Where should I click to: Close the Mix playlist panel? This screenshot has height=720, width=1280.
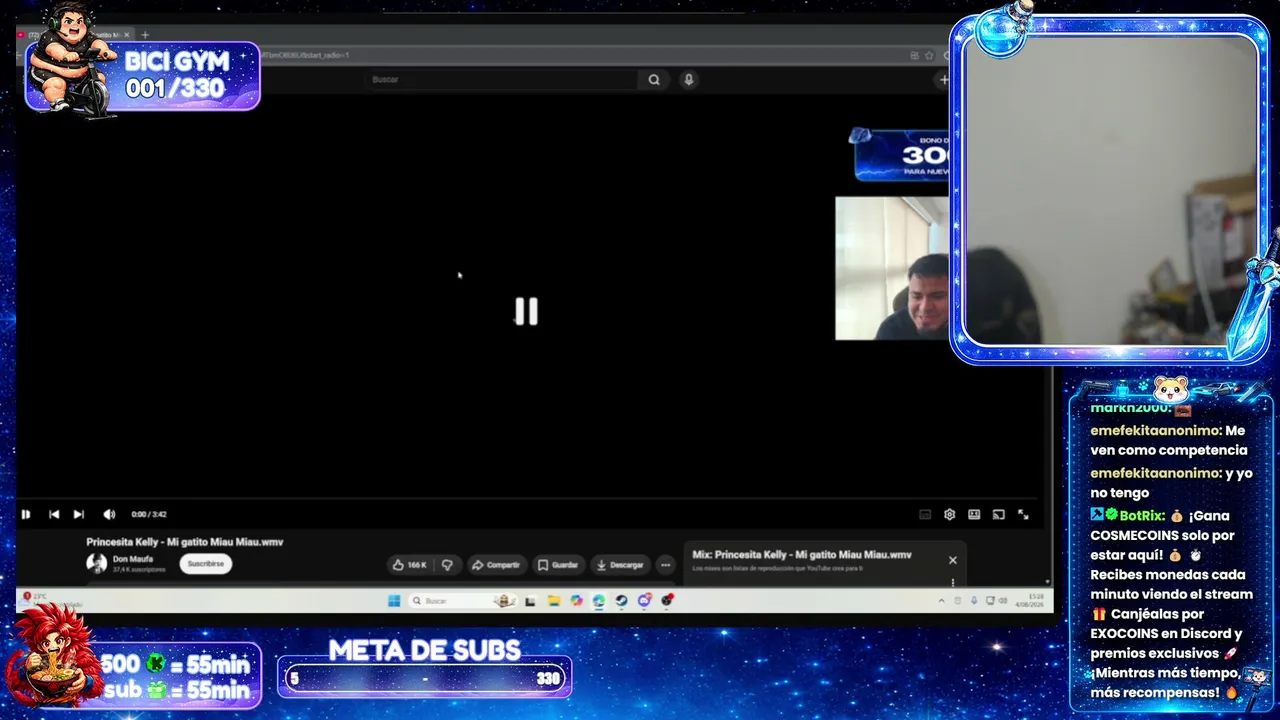click(x=952, y=560)
